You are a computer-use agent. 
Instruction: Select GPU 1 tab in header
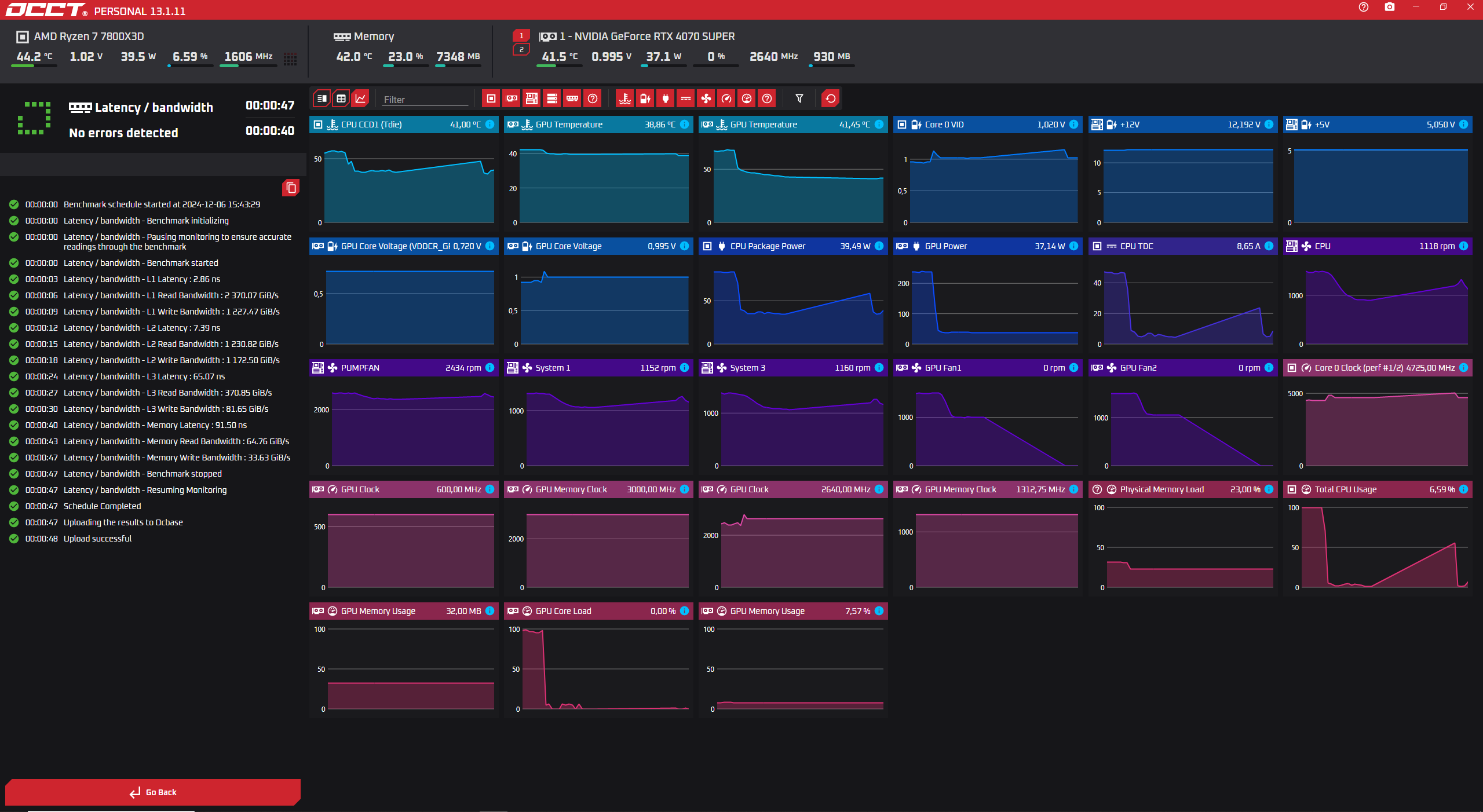[521, 36]
